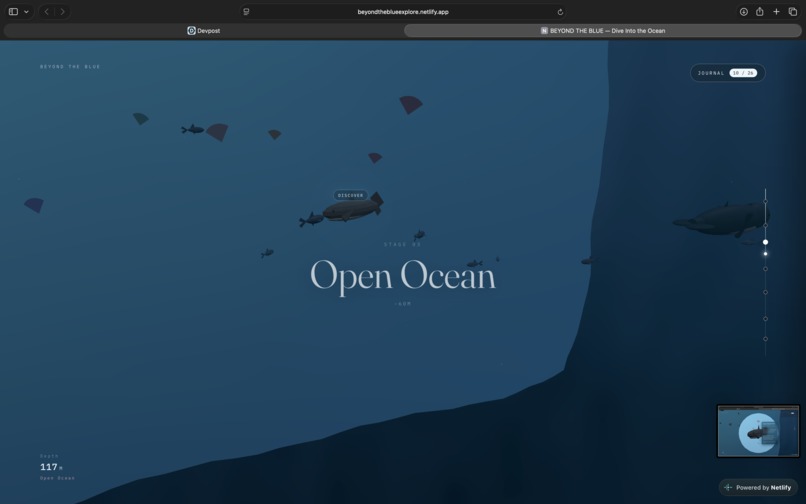Click the N favicon in Beyond the Blue tab
This screenshot has height=504, width=806.
(544, 31)
